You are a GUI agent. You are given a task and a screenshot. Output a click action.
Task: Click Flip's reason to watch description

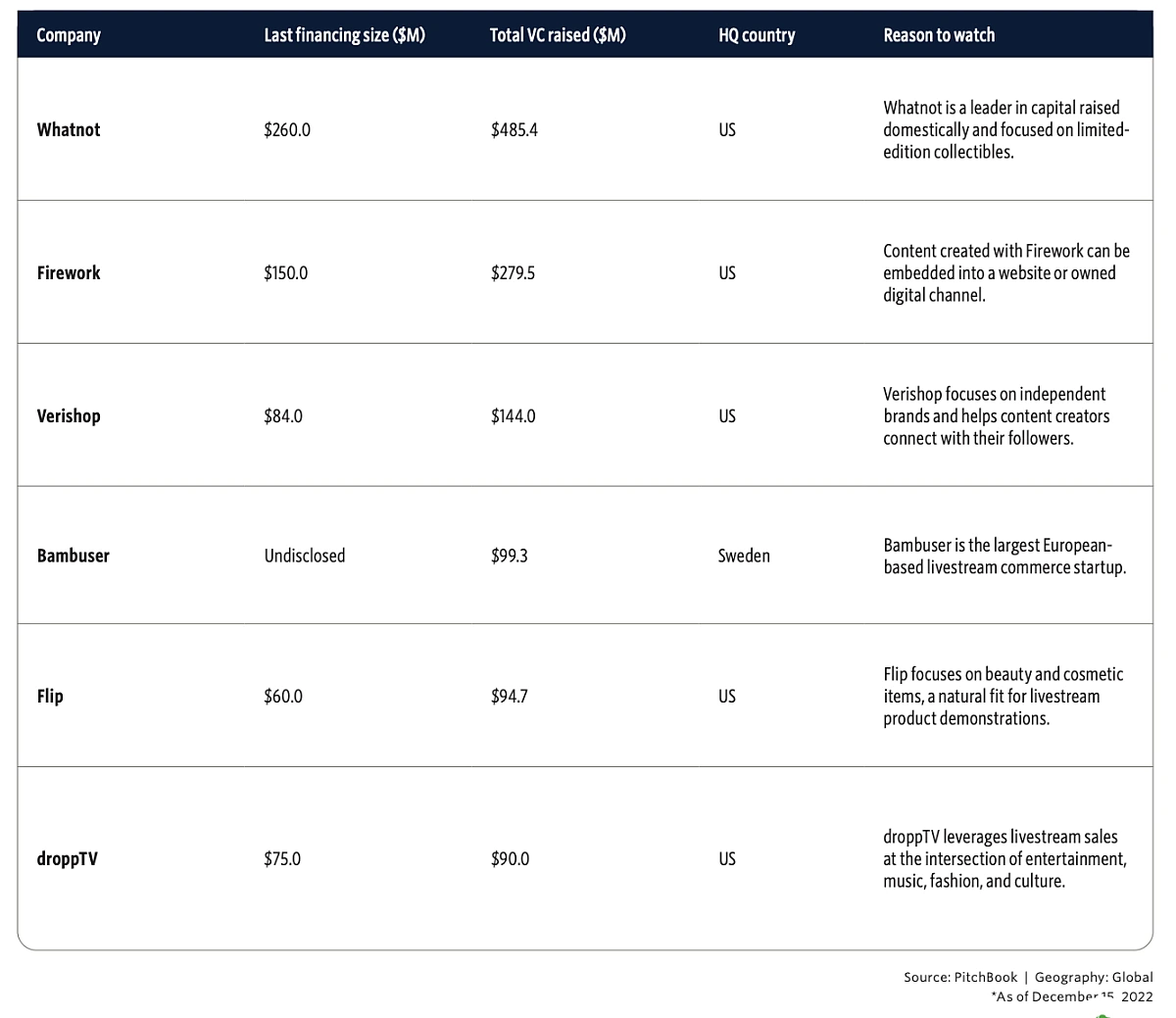(x=1004, y=696)
